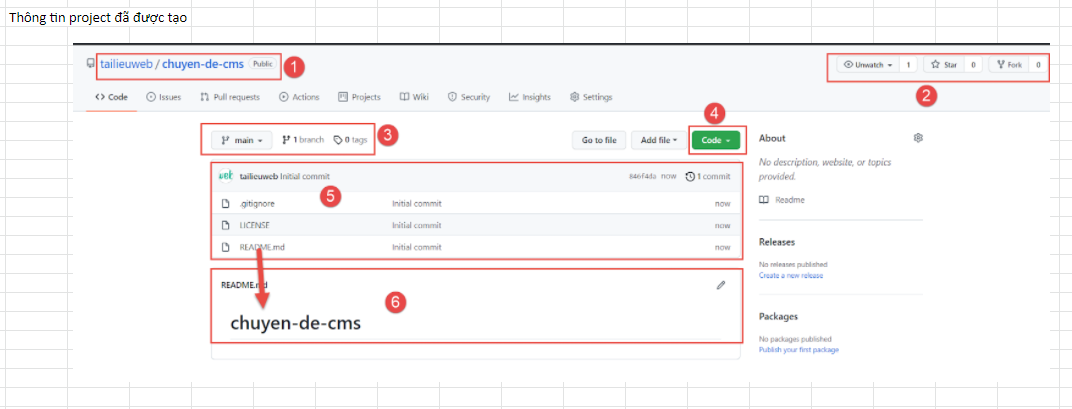Open the Projects tab
Screen dimensions: 1072x409
360,97
